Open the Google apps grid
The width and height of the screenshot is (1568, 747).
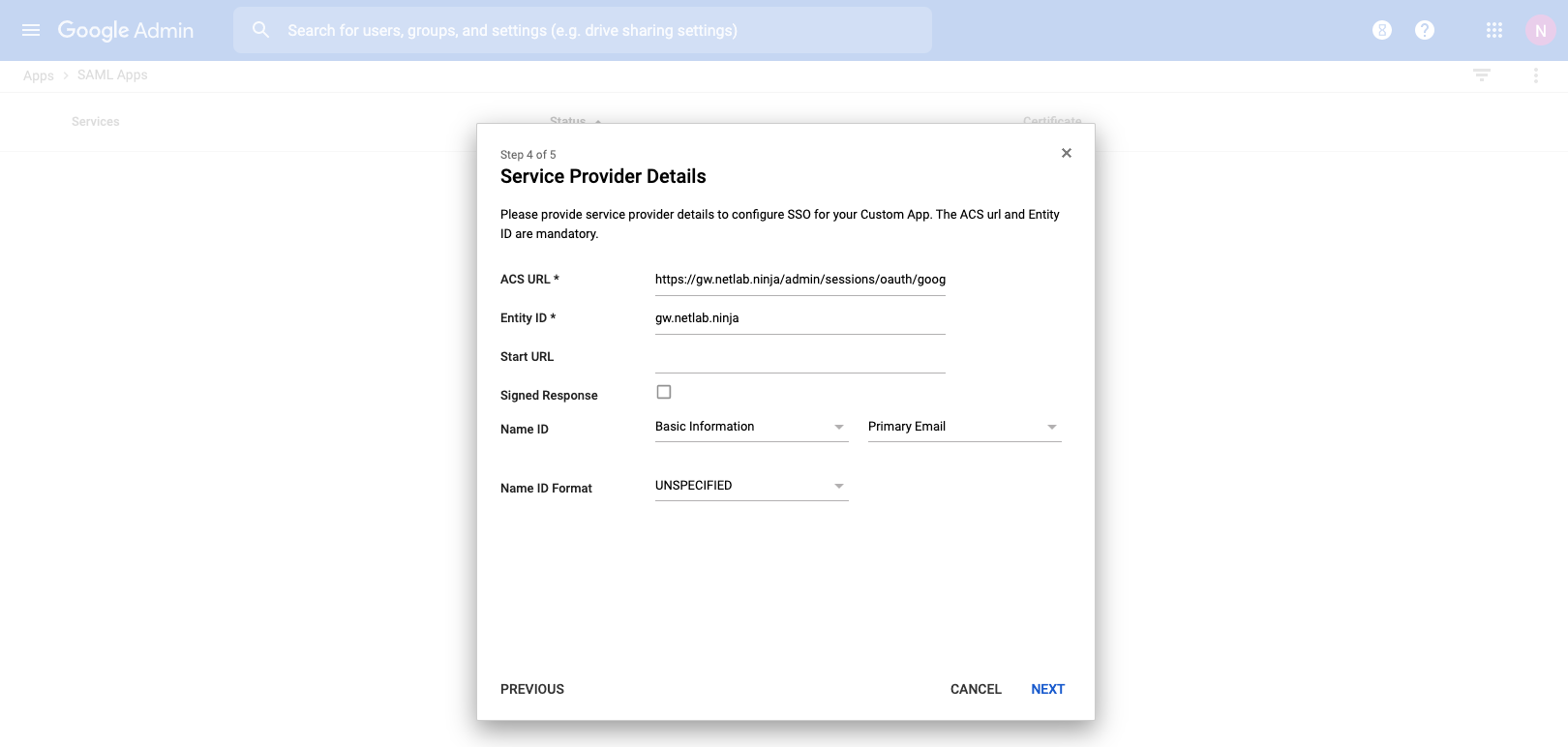point(1494,30)
